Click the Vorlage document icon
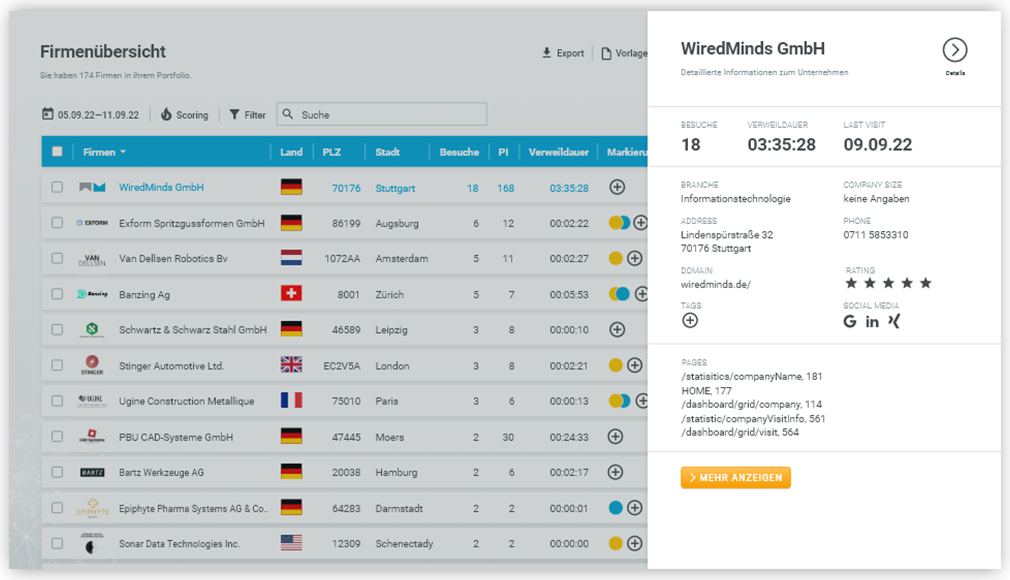This screenshot has width=1010, height=580. (x=606, y=53)
